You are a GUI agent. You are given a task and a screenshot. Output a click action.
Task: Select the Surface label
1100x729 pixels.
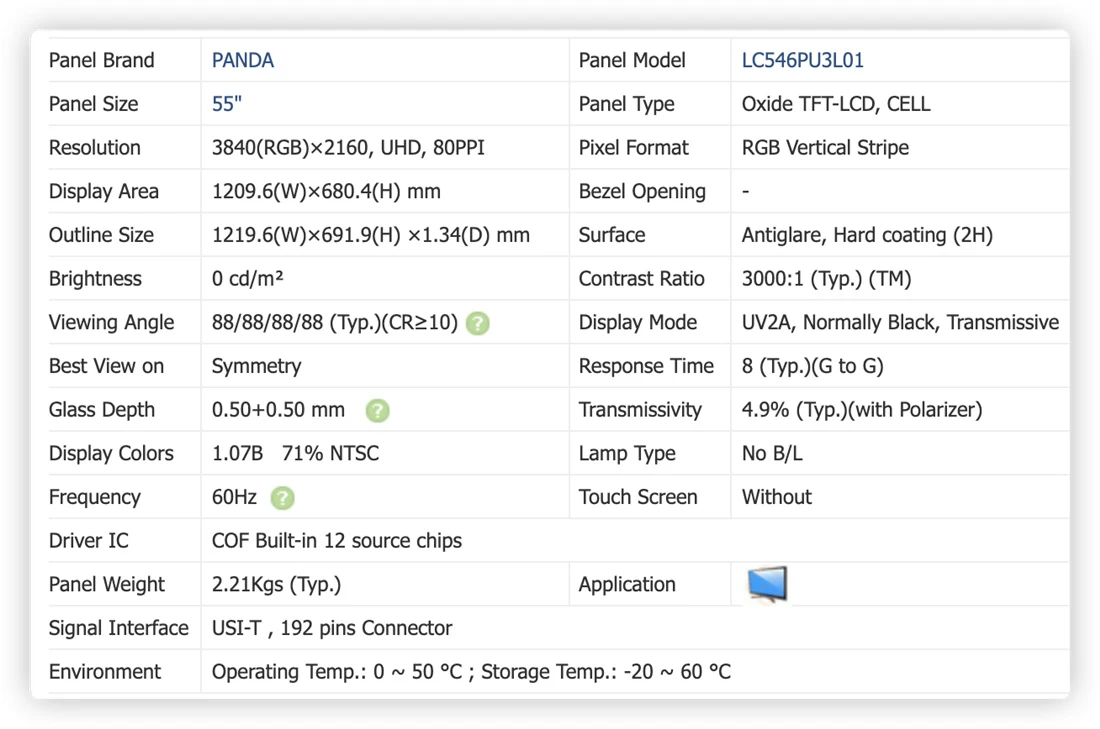coord(612,235)
